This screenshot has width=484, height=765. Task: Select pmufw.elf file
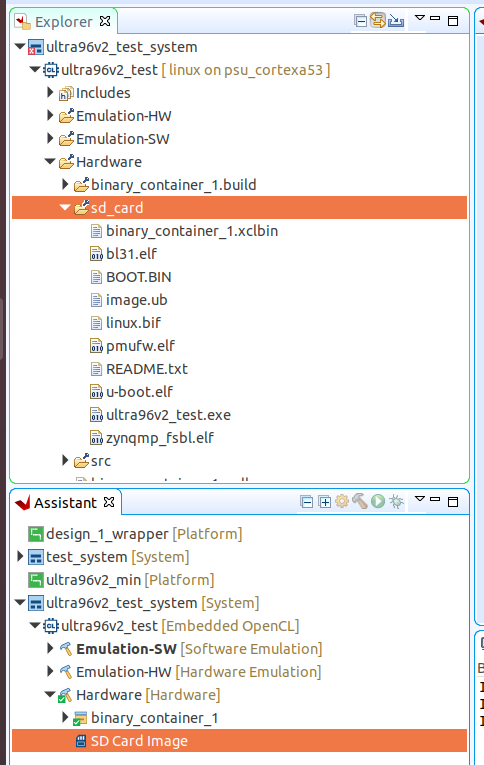point(140,346)
